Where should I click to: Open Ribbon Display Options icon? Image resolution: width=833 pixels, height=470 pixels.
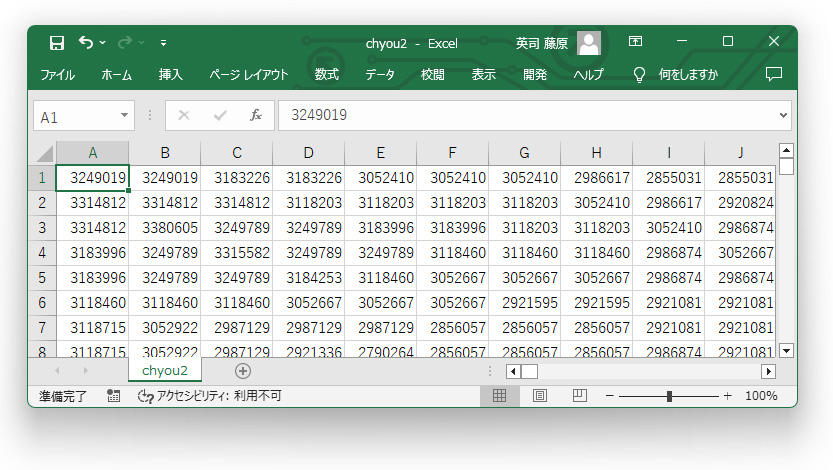635,41
